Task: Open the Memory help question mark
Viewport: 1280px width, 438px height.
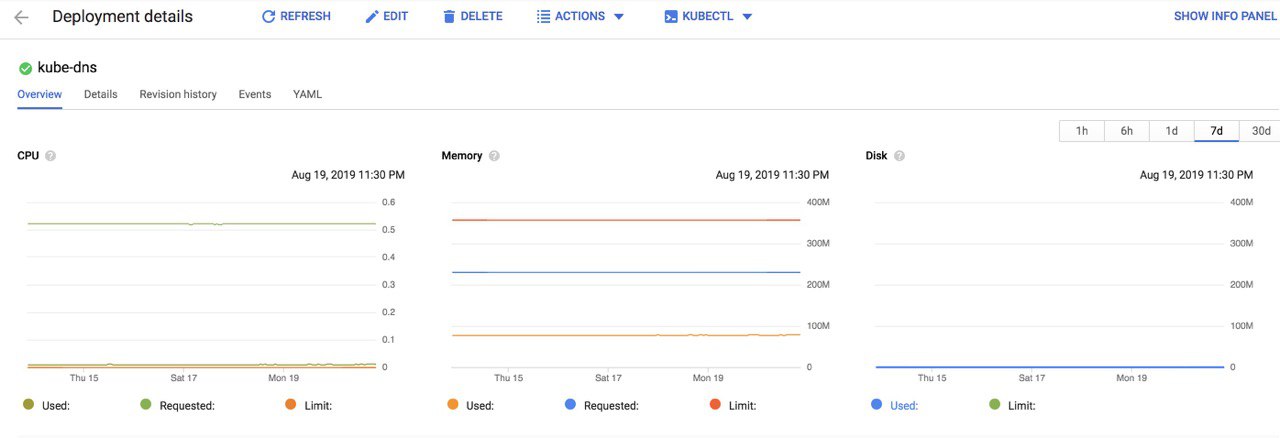Action: tap(494, 156)
